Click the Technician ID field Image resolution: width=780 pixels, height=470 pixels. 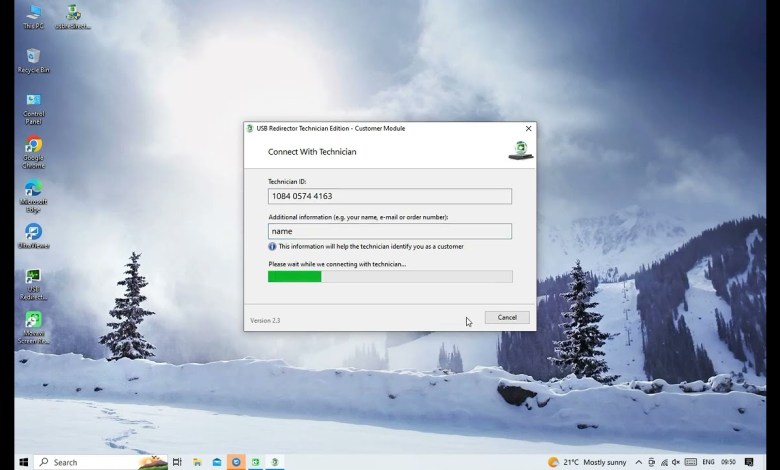[x=389, y=197]
